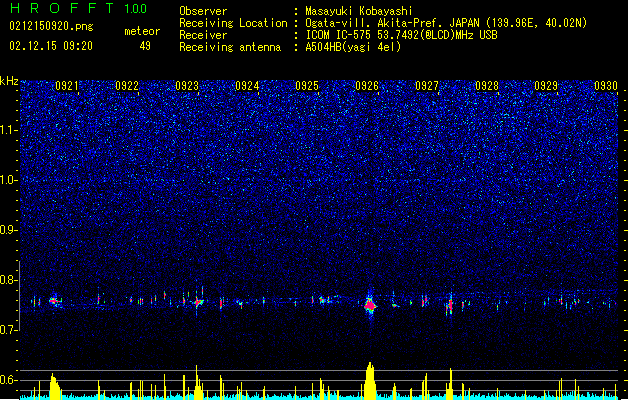Select observer name Masayuki Kobayashi
Screen dimensions: 629x400
(x=359, y=11)
